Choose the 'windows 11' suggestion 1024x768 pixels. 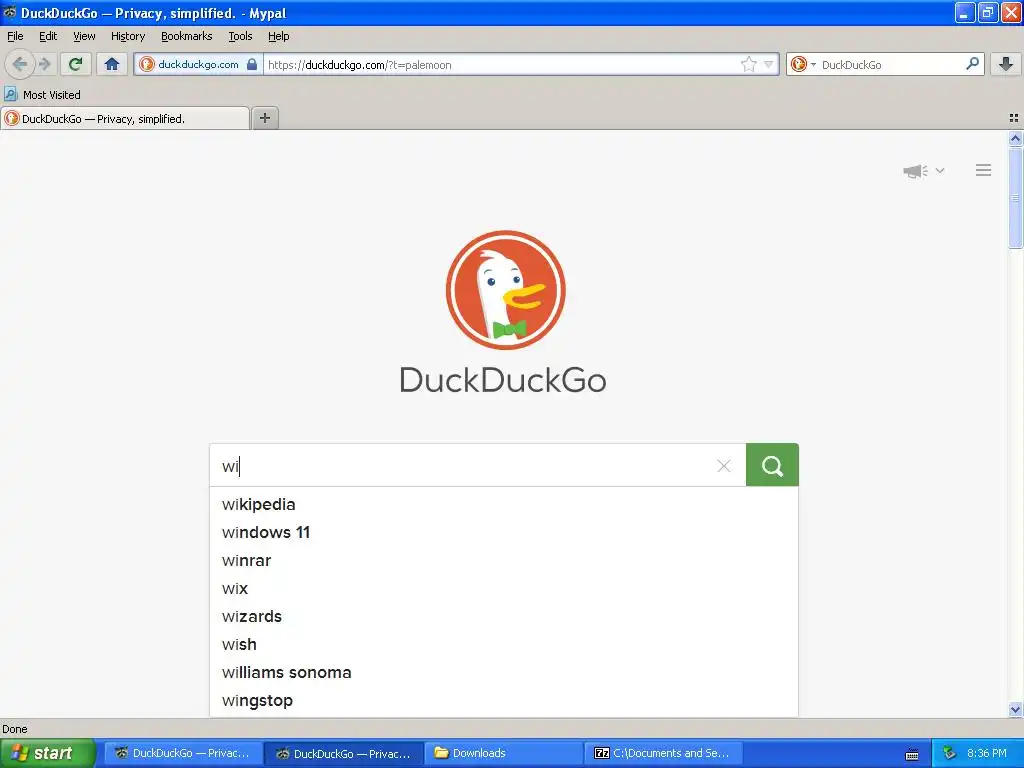tap(504, 532)
